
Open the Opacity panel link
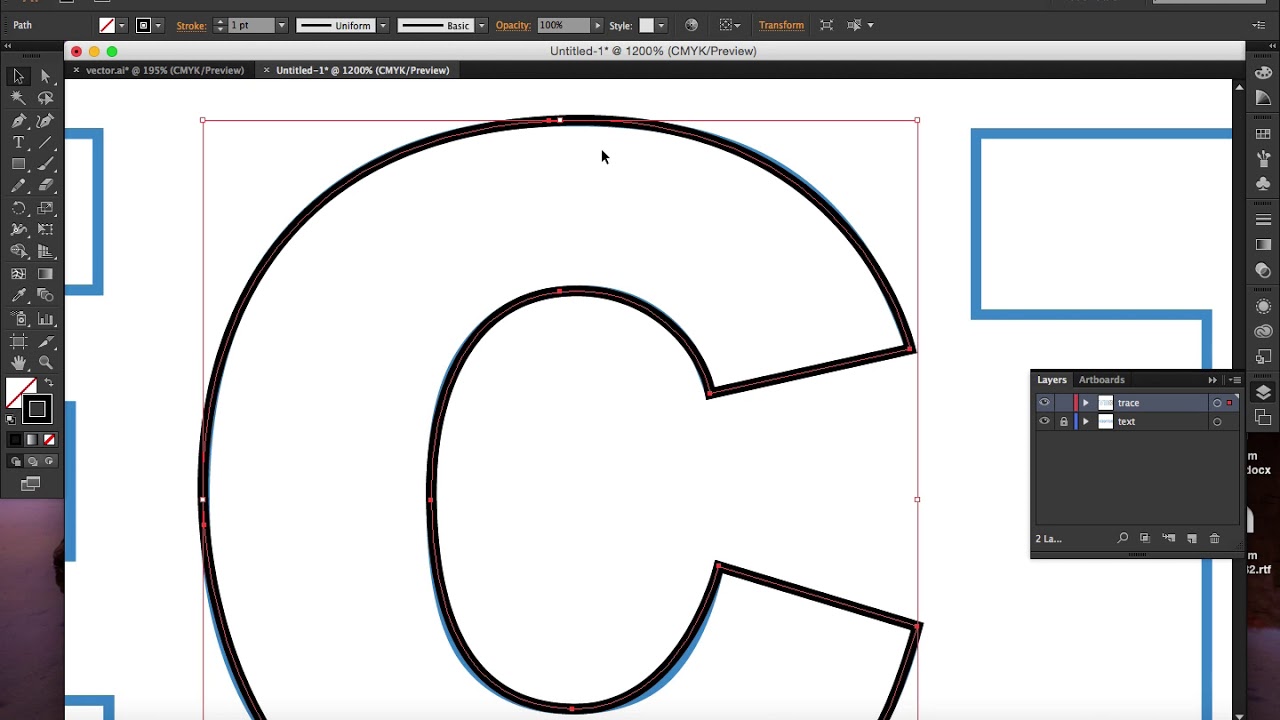point(512,25)
